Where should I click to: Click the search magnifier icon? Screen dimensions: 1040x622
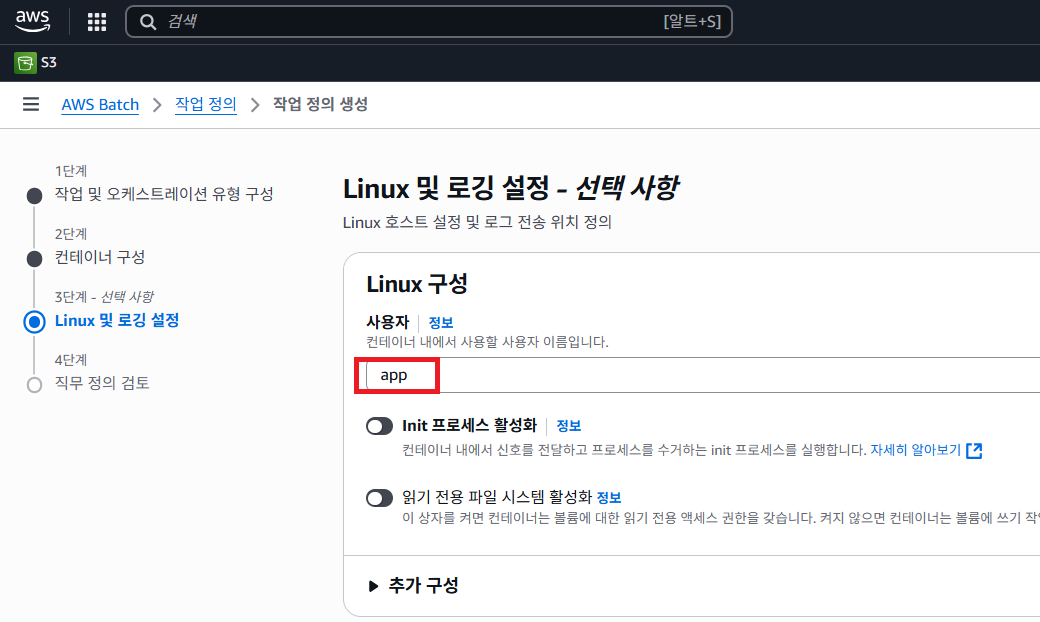pyautogui.click(x=148, y=22)
